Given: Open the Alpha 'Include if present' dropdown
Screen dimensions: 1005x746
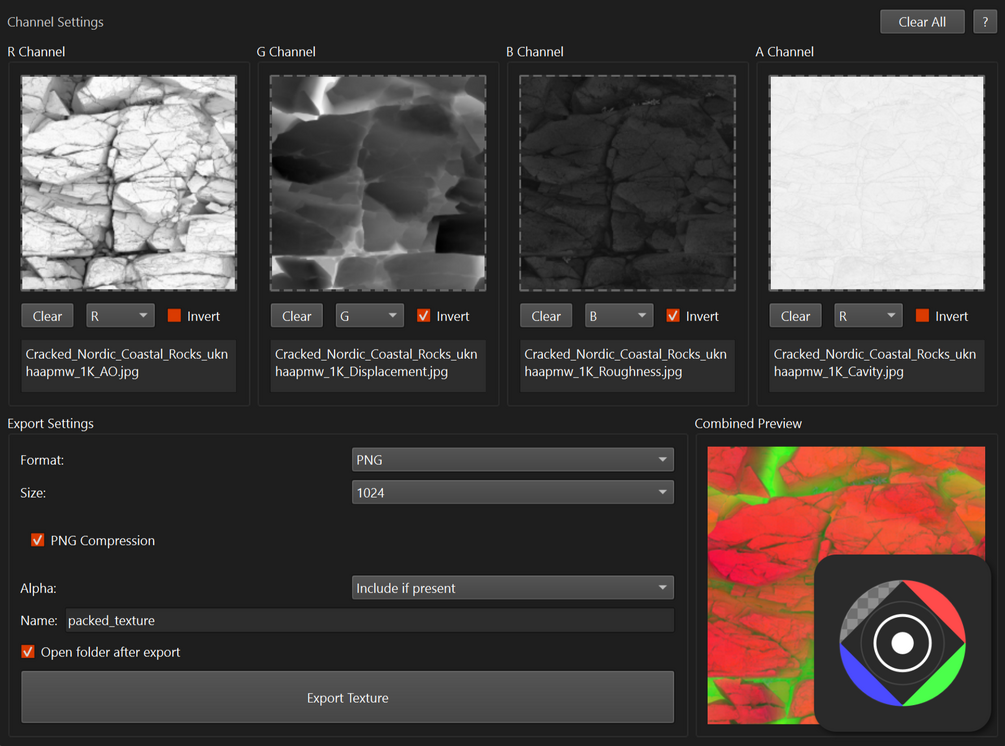Looking at the screenshot, I should click(x=512, y=587).
